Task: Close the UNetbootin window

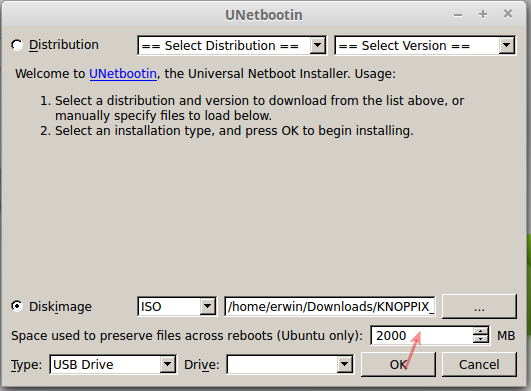Action: click(x=508, y=14)
